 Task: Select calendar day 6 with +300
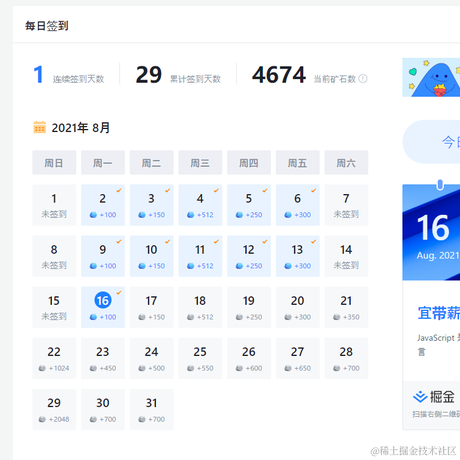click(x=297, y=205)
